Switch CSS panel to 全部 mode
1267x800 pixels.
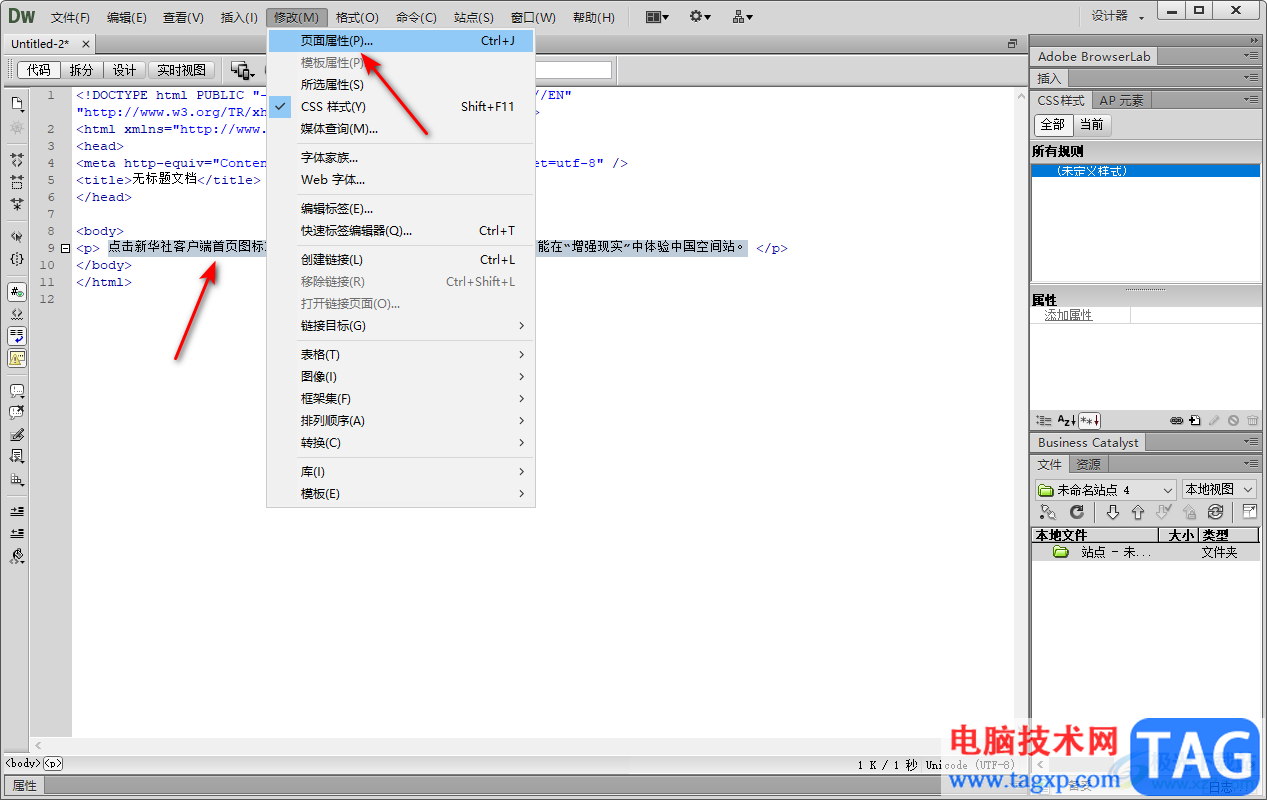tap(1053, 125)
